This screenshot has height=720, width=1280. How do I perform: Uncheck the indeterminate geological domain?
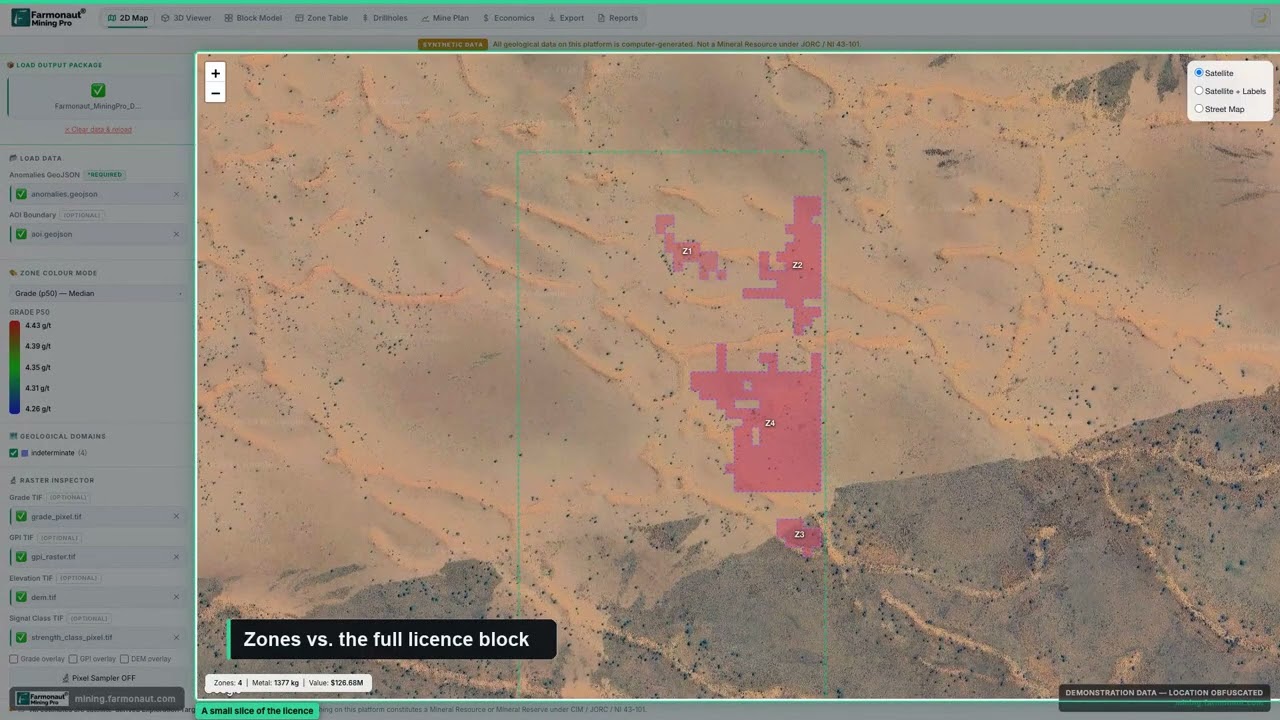[x=14, y=453]
